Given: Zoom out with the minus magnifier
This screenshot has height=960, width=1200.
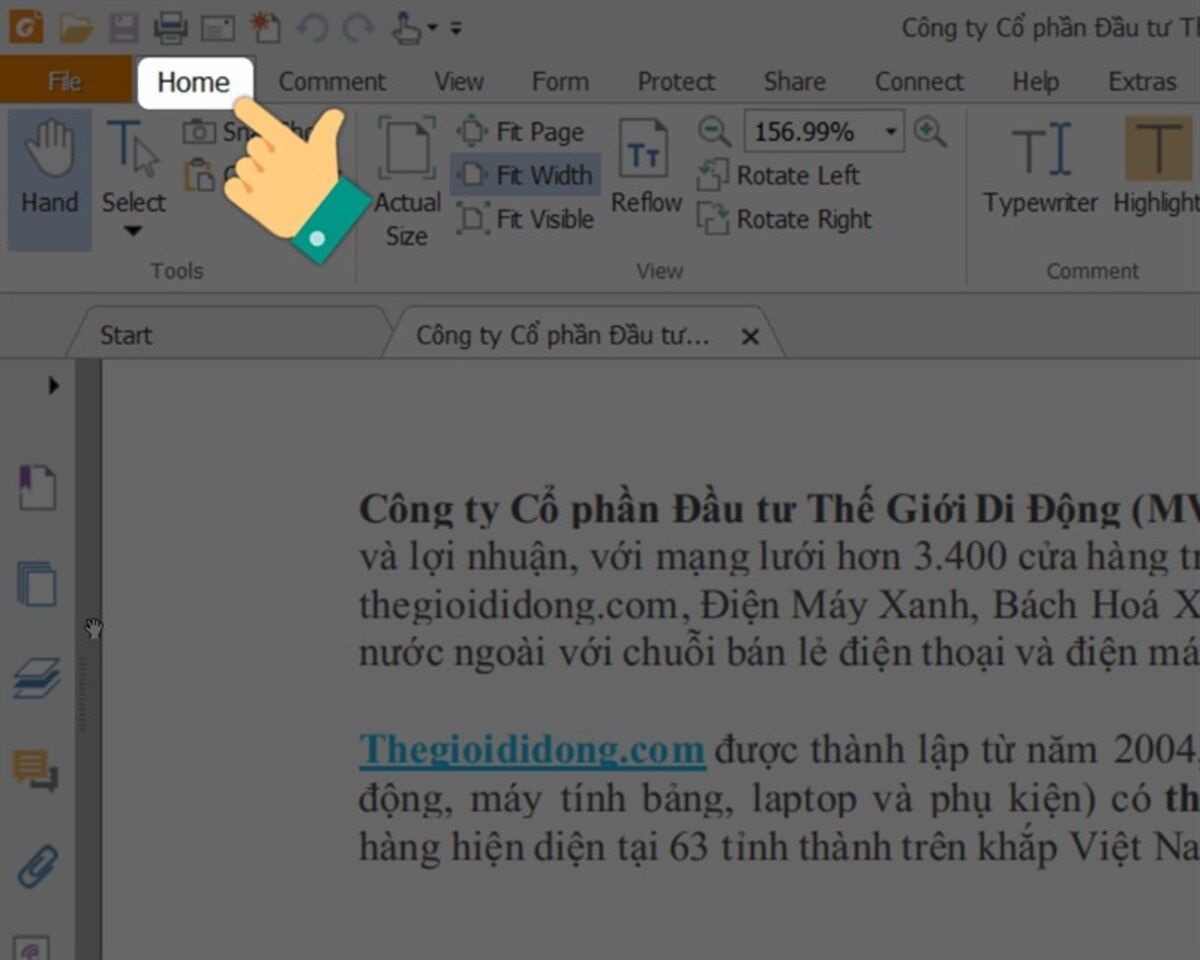Looking at the screenshot, I should 714,131.
